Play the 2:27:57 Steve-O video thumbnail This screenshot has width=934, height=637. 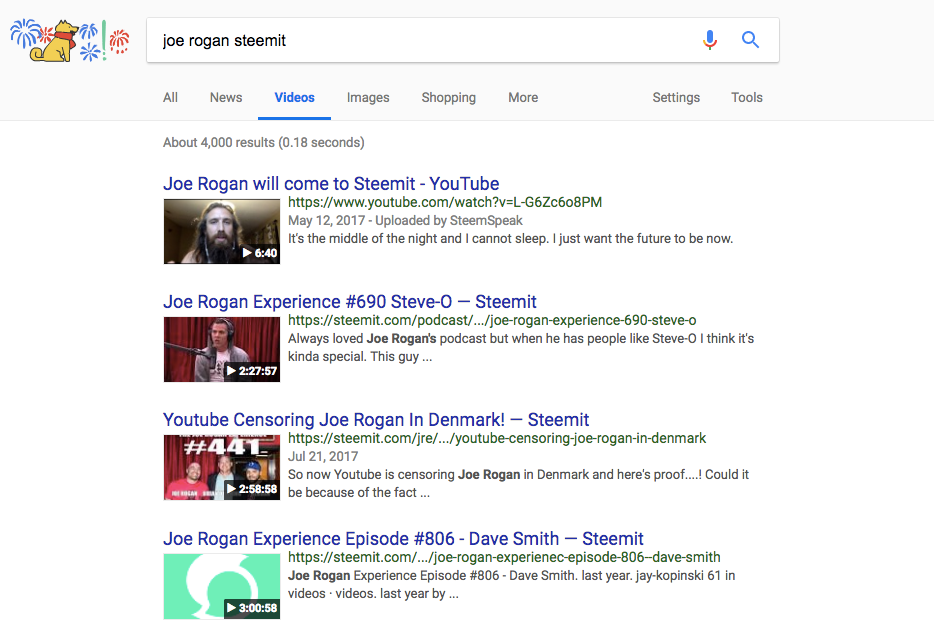(222, 349)
